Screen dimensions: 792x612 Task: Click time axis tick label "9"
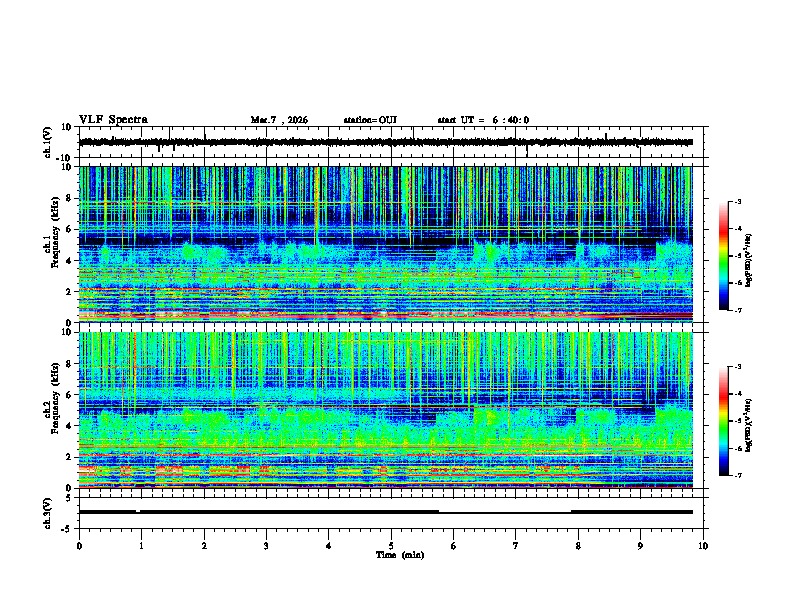pos(640,546)
